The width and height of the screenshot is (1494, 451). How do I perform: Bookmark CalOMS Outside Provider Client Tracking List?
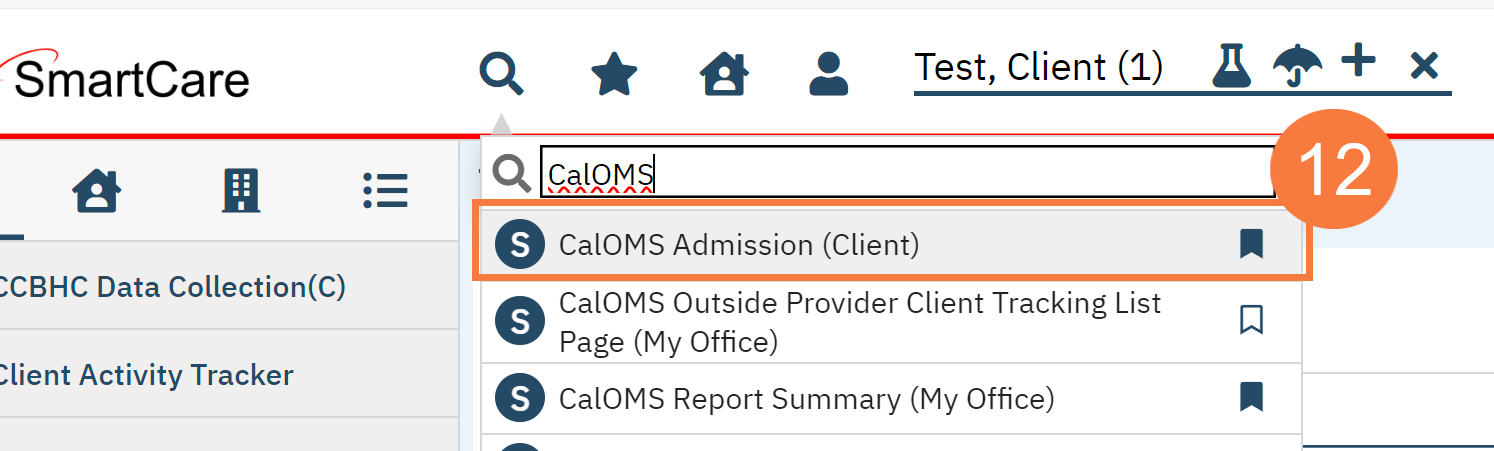[x=1251, y=320]
